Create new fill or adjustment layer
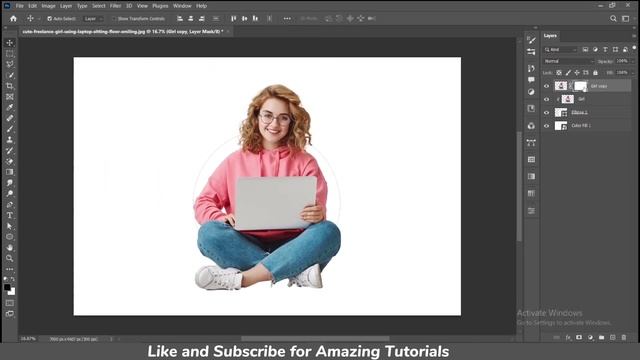The height and width of the screenshot is (360, 640). 590,338
